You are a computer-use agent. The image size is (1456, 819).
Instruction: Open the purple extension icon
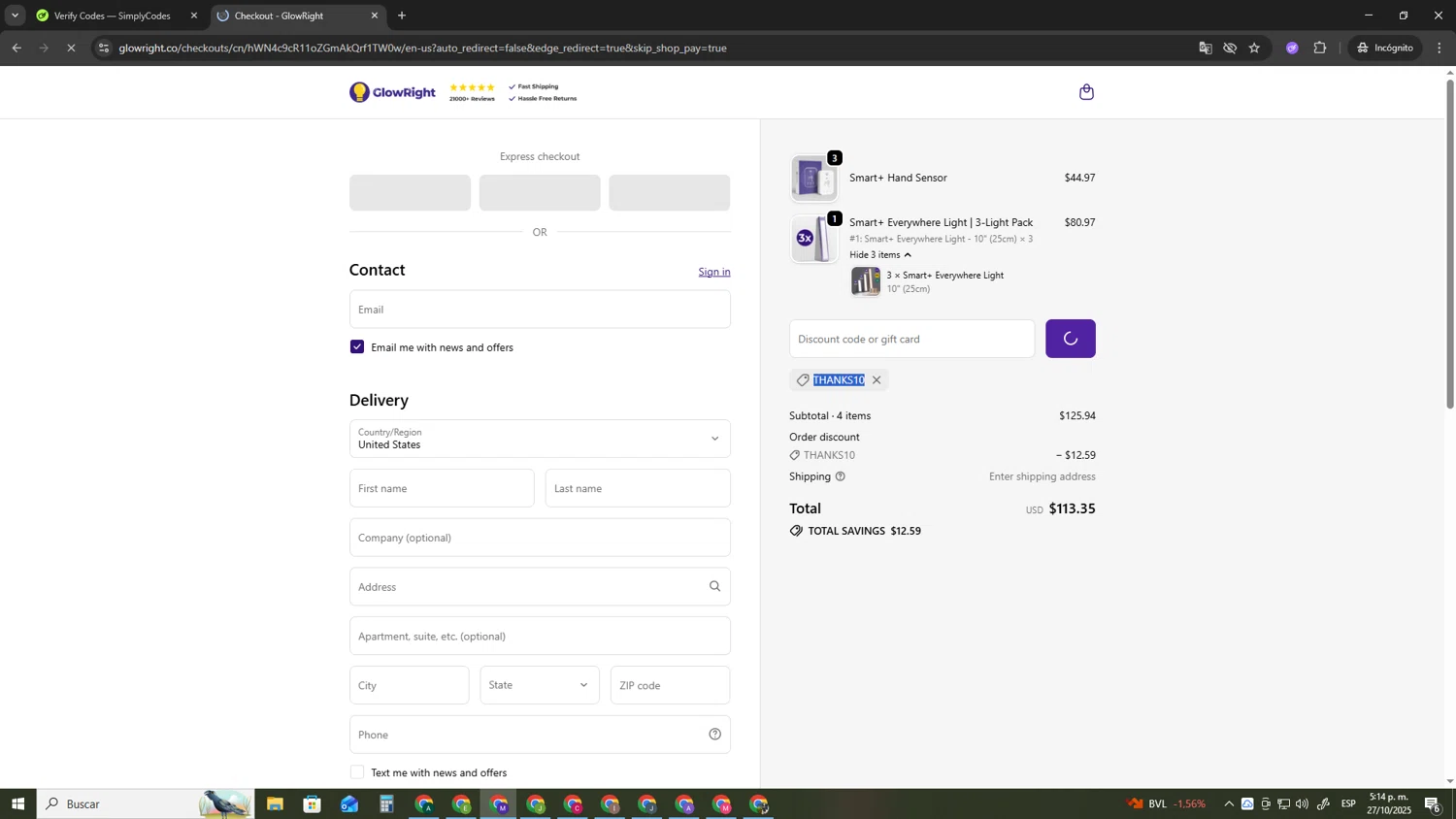pyautogui.click(x=1292, y=48)
